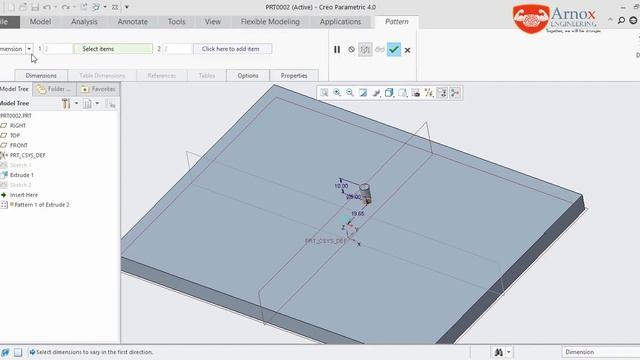Screen dimensions: 640x360
Task: Click here to add item collector
Action: point(233,49)
